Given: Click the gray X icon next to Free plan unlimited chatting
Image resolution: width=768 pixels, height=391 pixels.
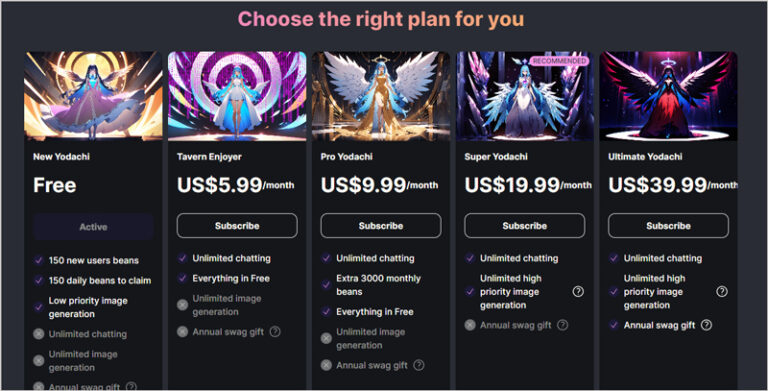Looking at the screenshot, I should [39, 334].
